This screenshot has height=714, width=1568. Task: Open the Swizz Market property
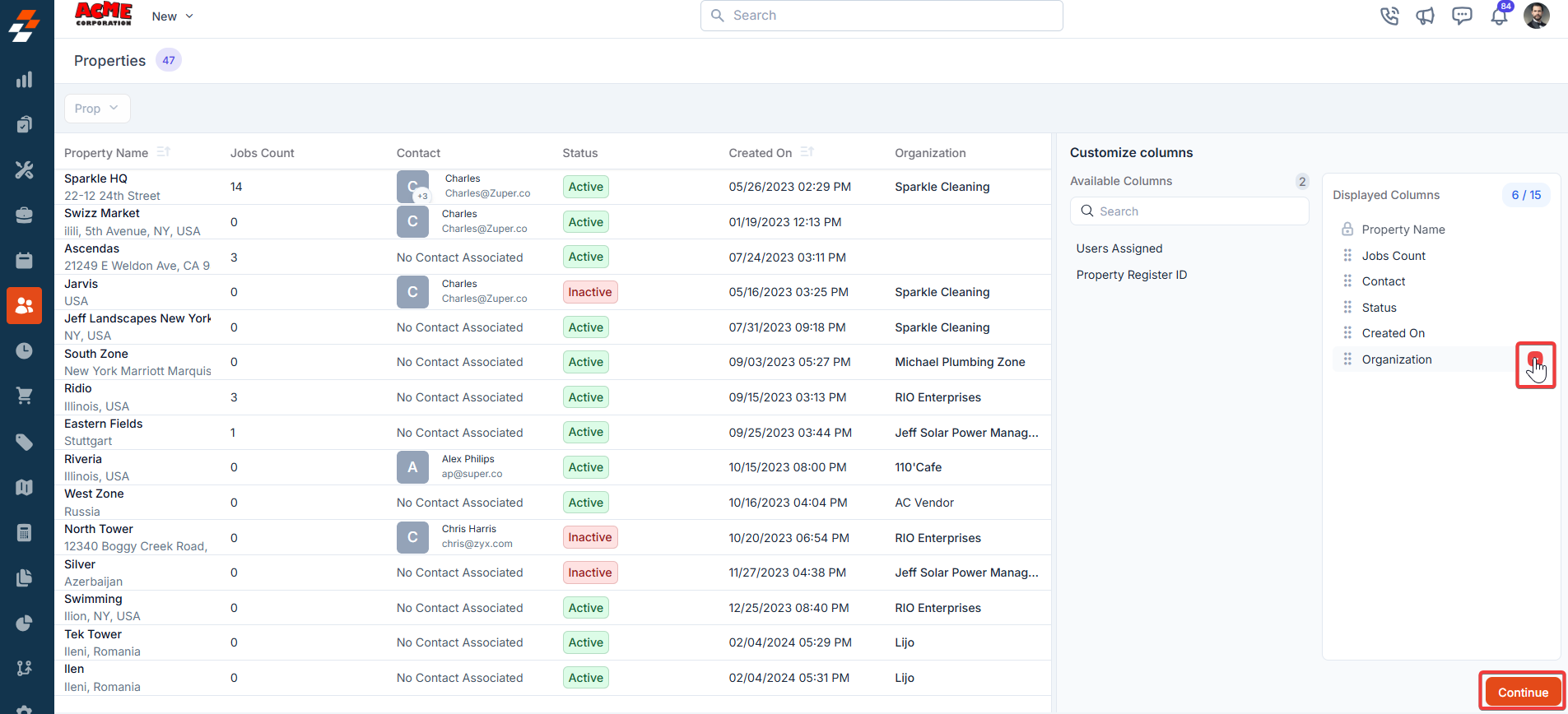[x=102, y=213]
